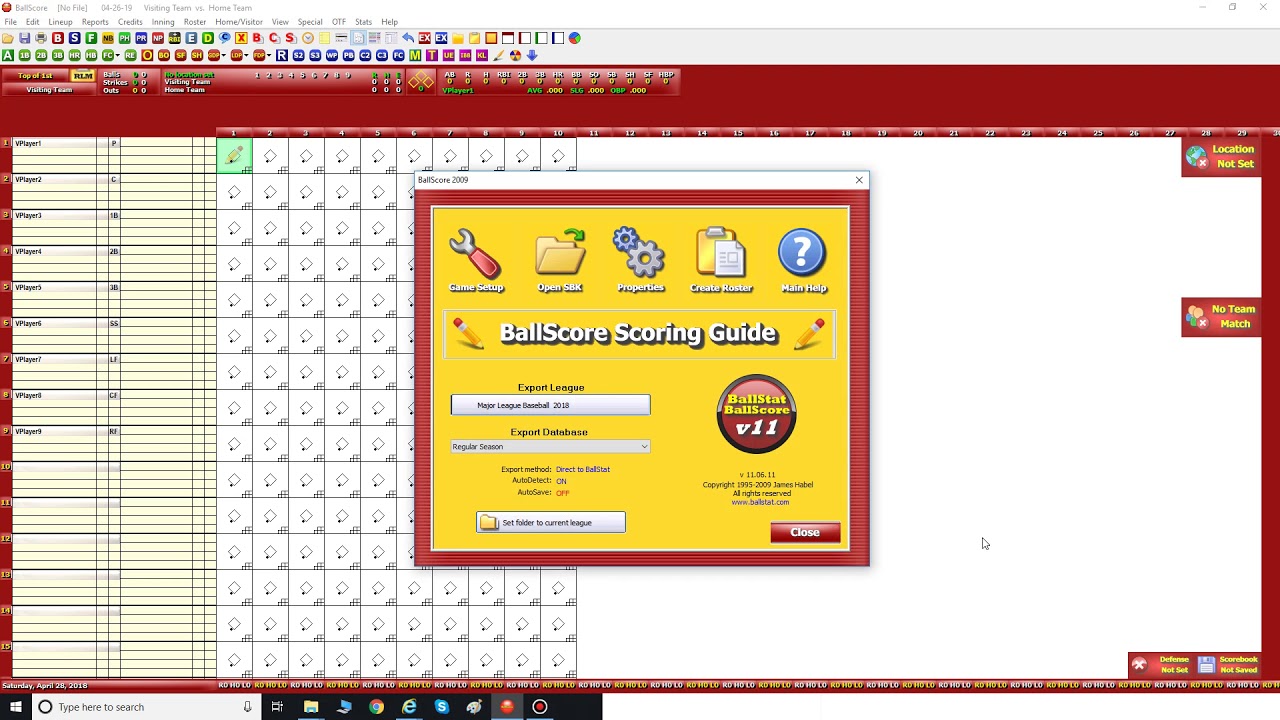1280x720 pixels.
Task: Click the blue PB passed ball icon
Action: click(x=348, y=55)
